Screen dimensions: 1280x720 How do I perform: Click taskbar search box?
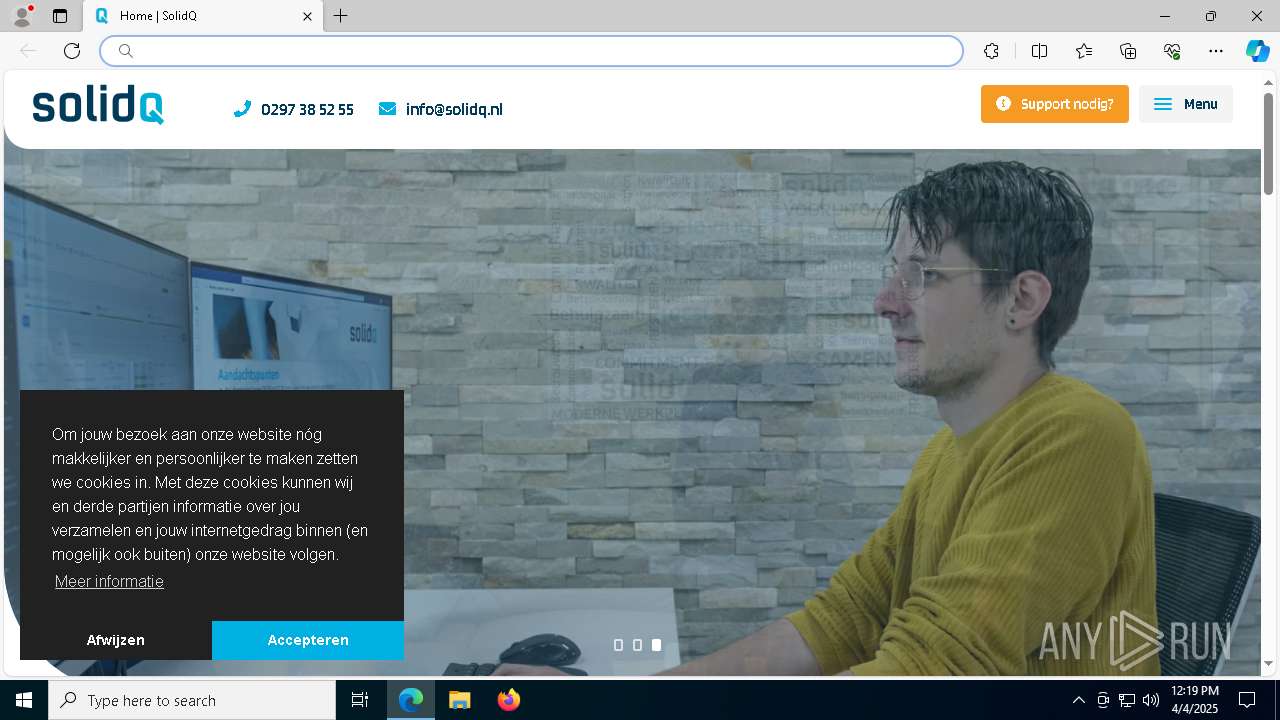click(x=192, y=700)
